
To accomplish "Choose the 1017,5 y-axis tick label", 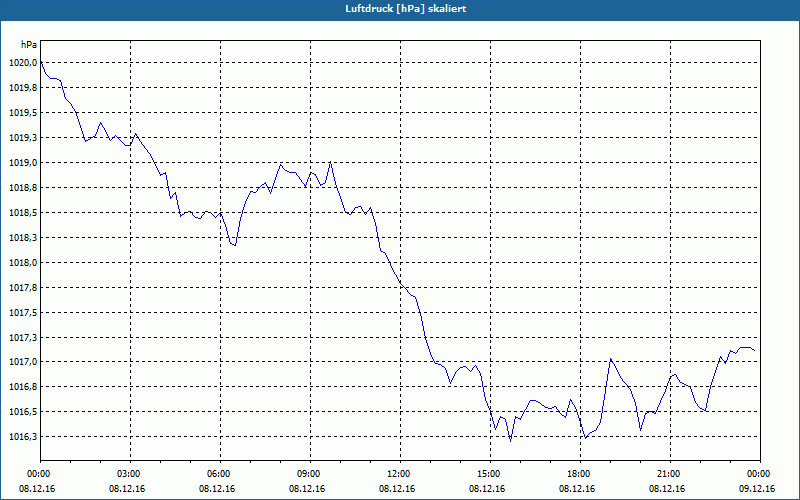I will click(x=23, y=313).
